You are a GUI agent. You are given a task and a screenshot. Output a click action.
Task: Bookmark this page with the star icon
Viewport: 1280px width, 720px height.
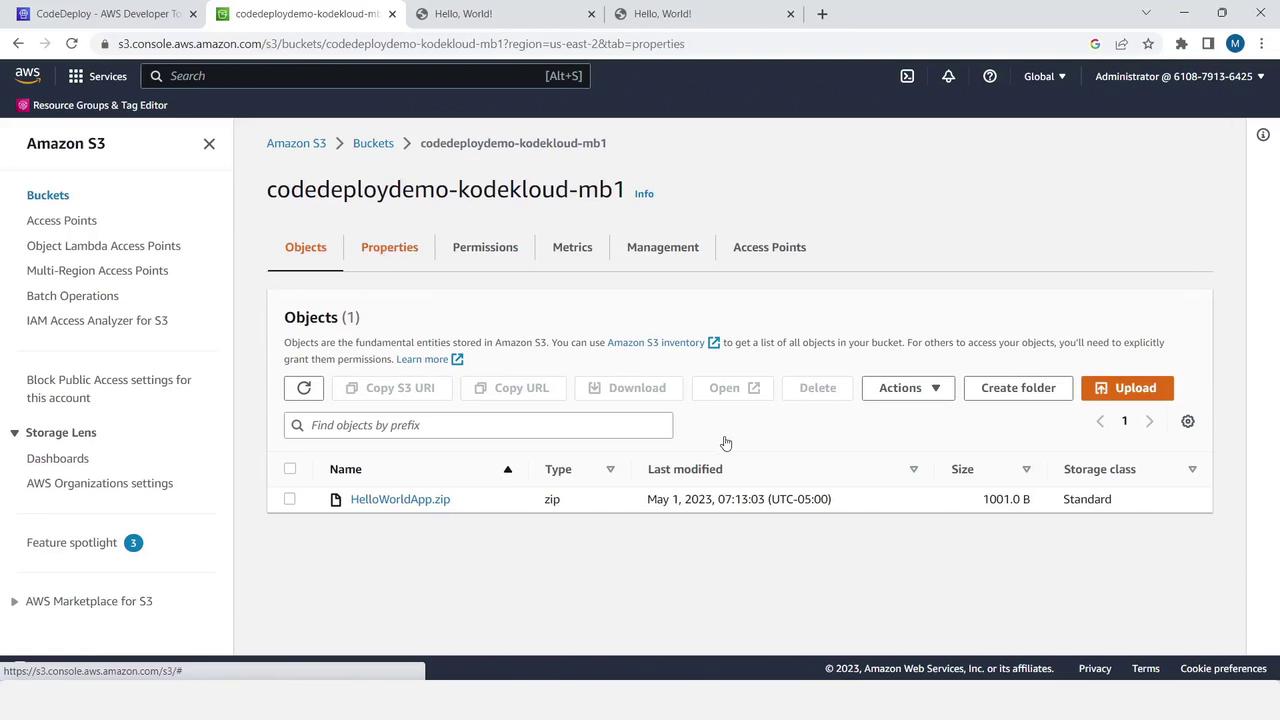pyautogui.click(x=1148, y=44)
